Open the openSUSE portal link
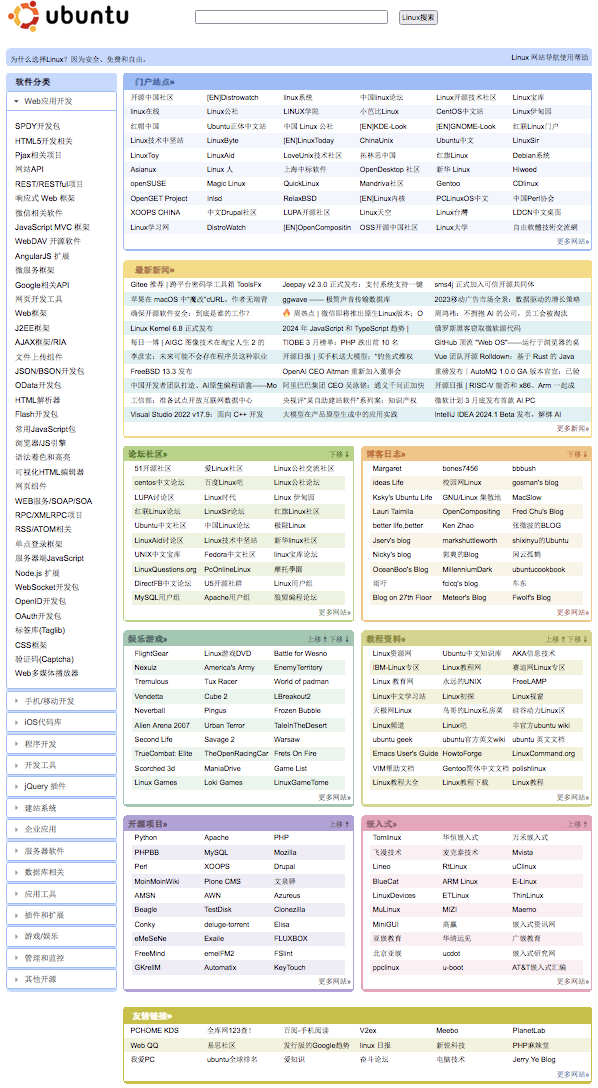Viewport: 598px width, 1088px height. tap(148, 184)
